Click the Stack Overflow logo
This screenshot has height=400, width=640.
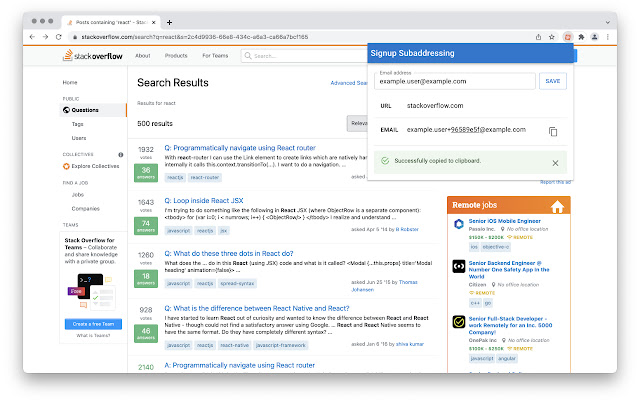[x=93, y=56]
